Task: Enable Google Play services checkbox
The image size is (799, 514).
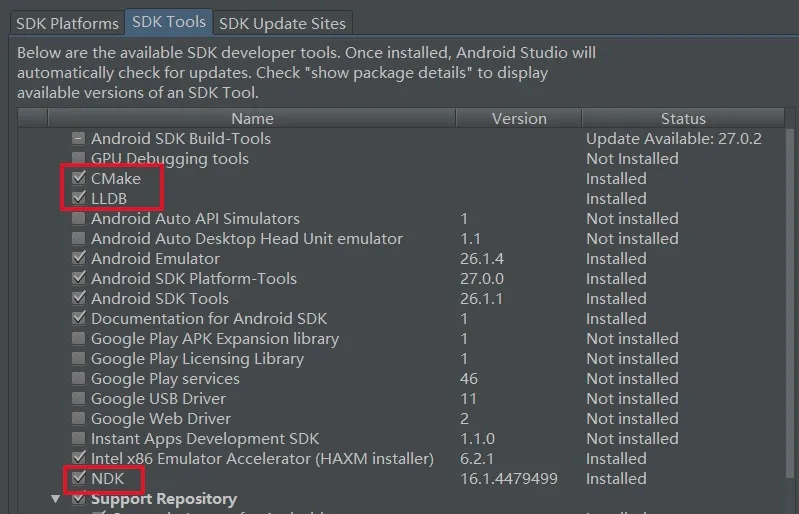Action: point(79,379)
